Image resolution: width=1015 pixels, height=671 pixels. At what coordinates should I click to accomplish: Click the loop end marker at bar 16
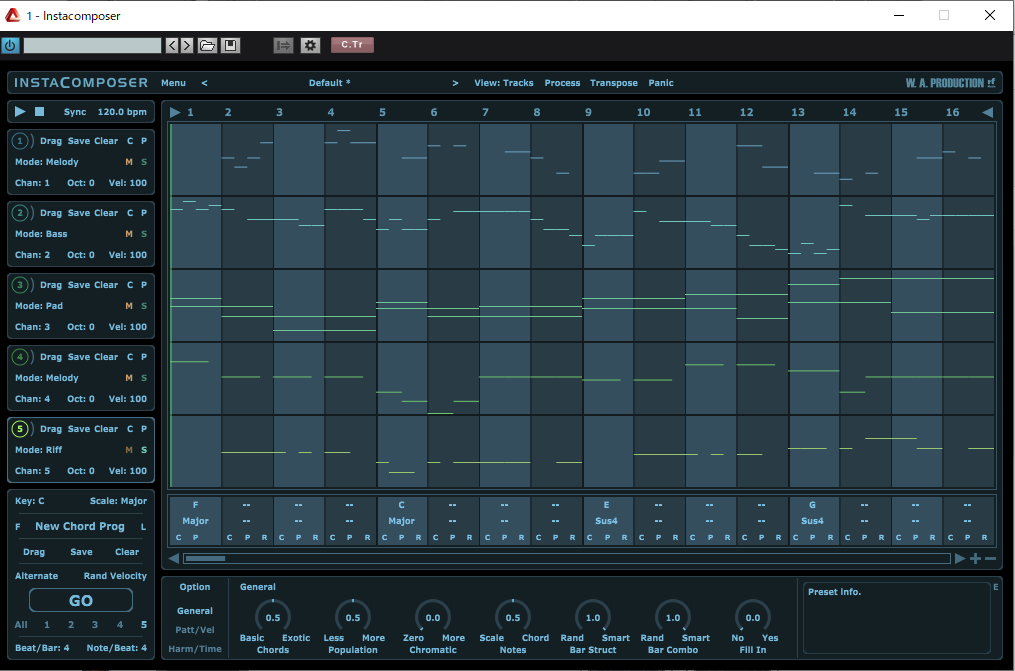click(x=988, y=112)
